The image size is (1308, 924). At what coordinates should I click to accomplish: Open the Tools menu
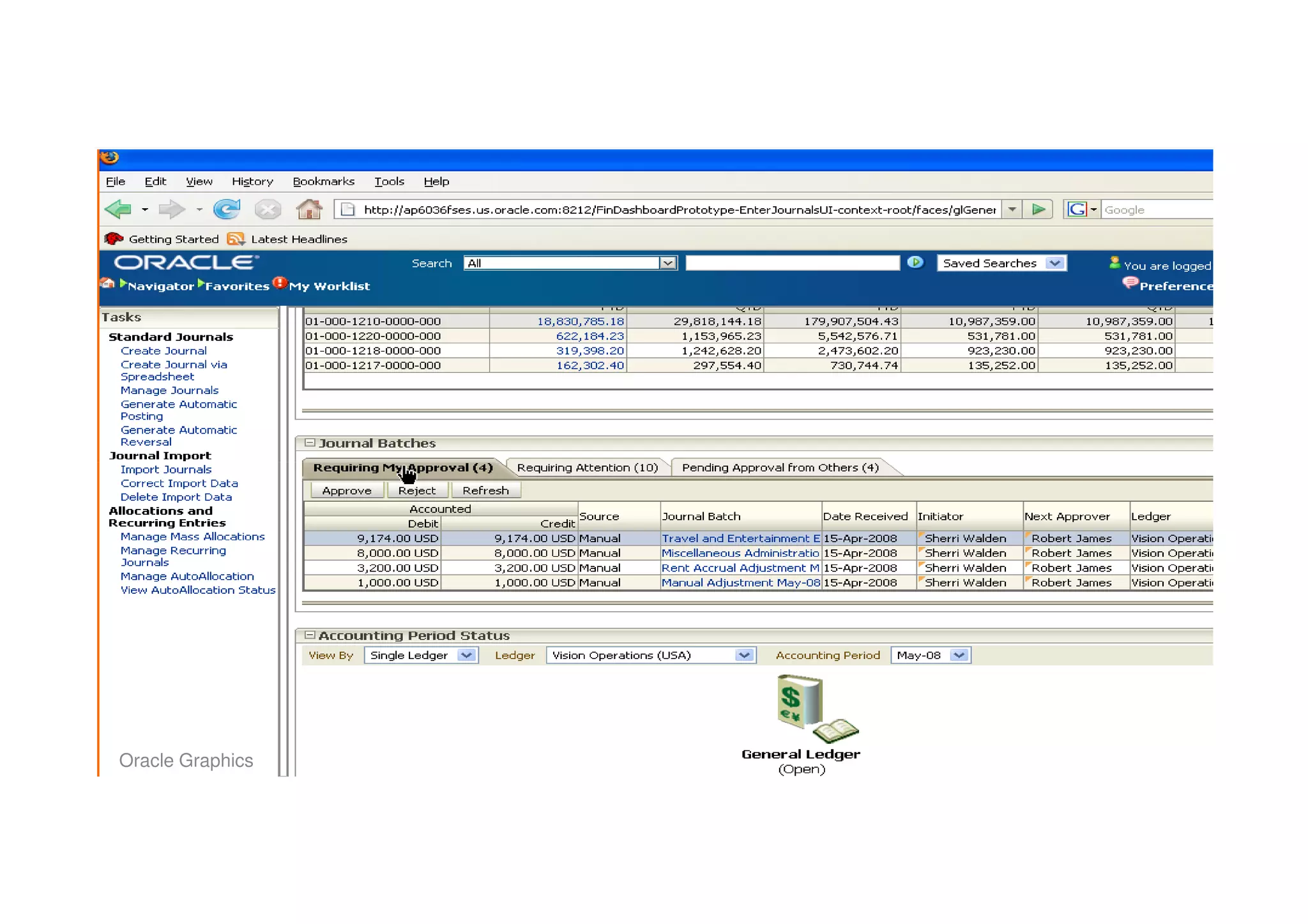pos(389,181)
